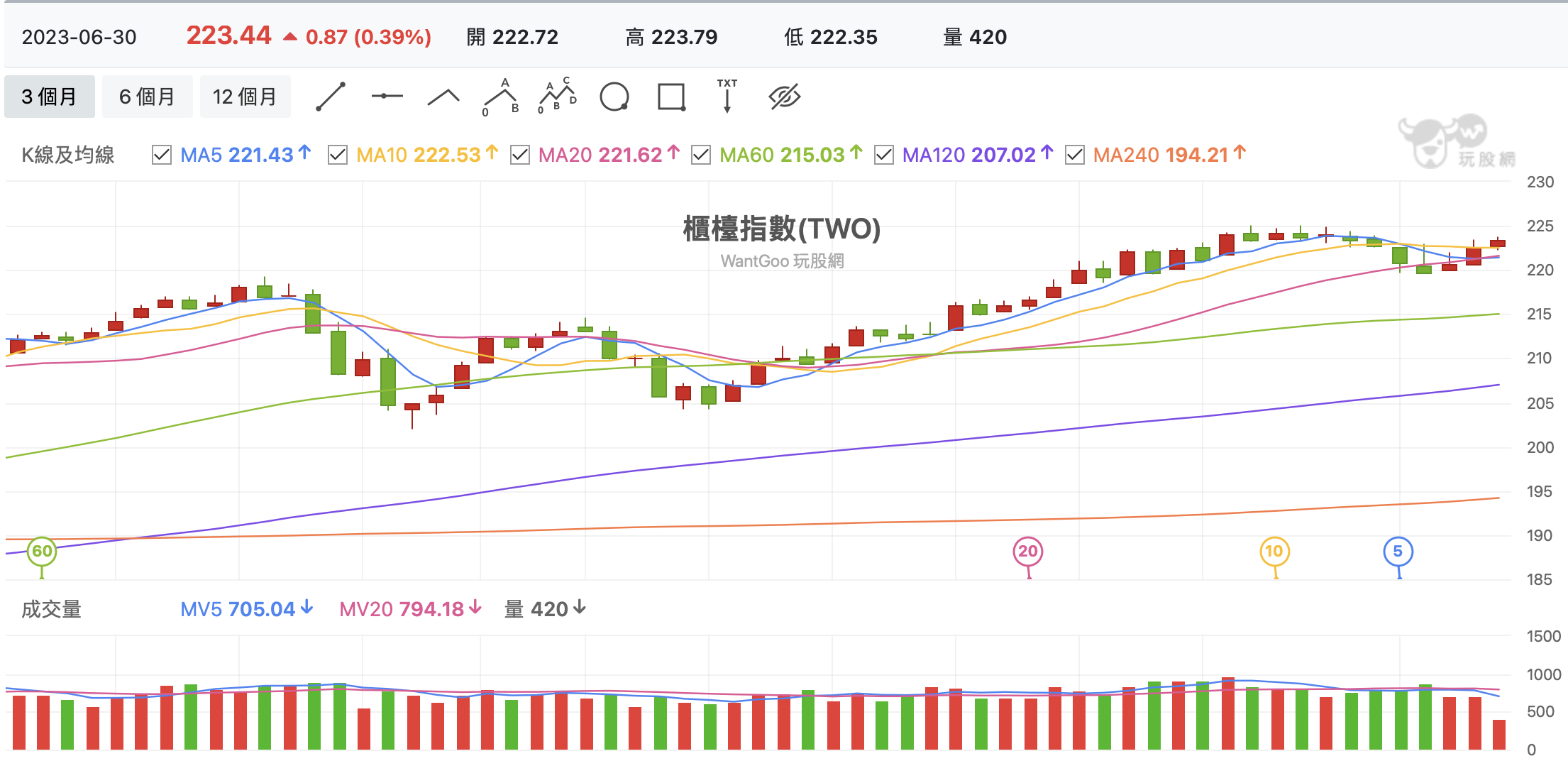
Task: Click the last candlestick on the chart
Action: pyautogui.click(x=1498, y=243)
